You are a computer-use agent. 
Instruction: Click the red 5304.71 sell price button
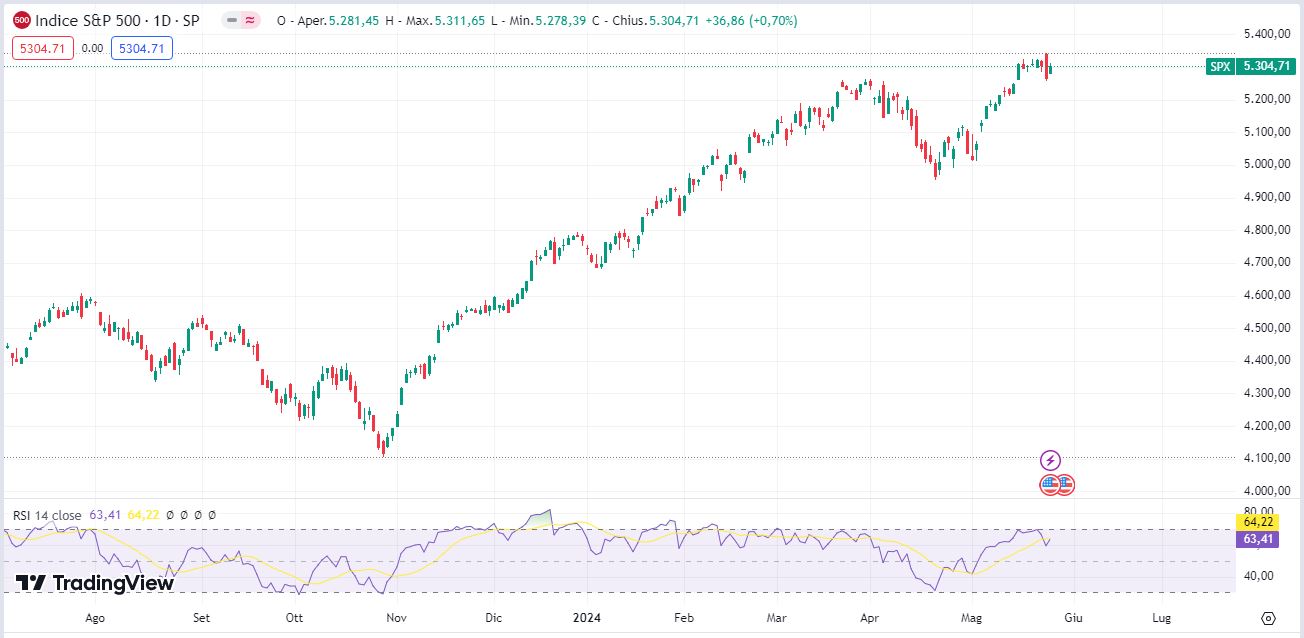pos(43,47)
